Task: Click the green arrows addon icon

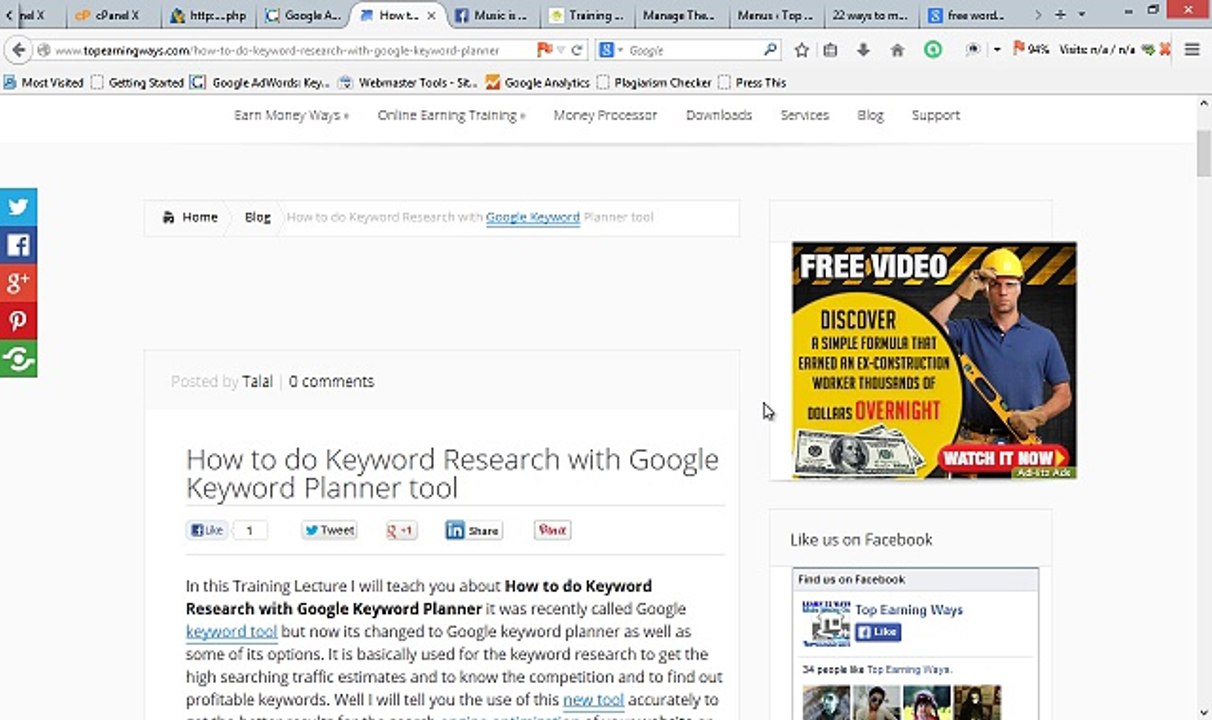Action: tap(1149, 49)
